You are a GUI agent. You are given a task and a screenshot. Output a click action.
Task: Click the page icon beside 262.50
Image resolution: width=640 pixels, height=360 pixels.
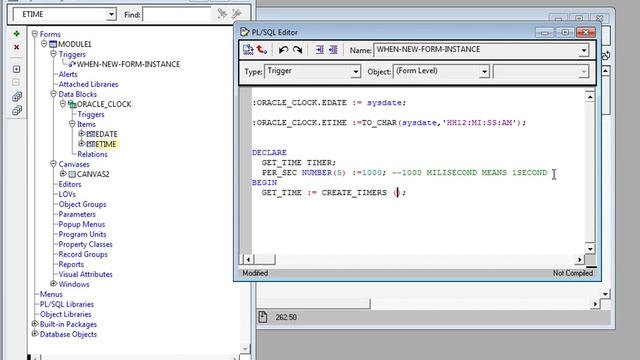(x=262, y=317)
